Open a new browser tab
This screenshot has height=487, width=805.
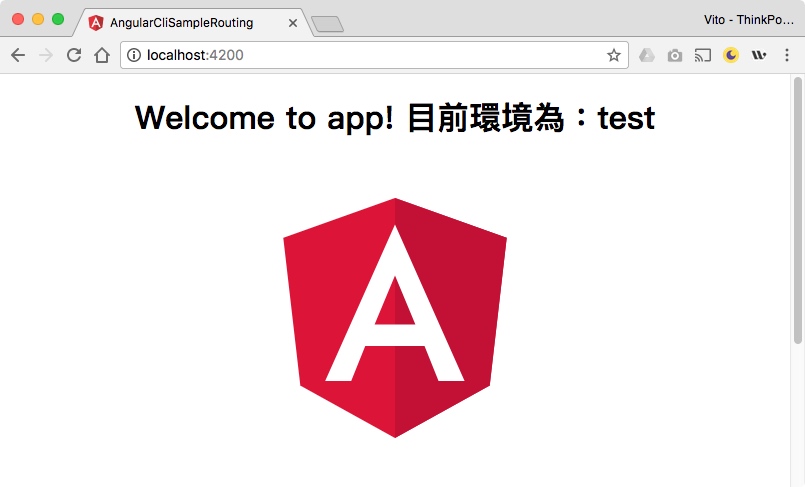(x=327, y=24)
